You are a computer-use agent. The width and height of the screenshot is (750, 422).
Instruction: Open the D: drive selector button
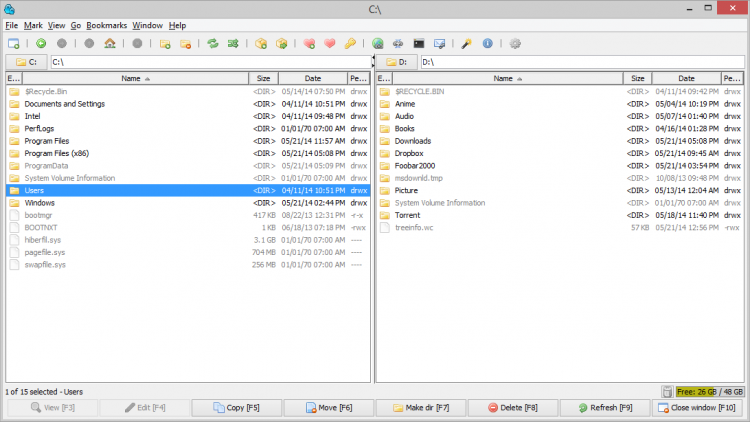pyautogui.click(x=397, y=62)
